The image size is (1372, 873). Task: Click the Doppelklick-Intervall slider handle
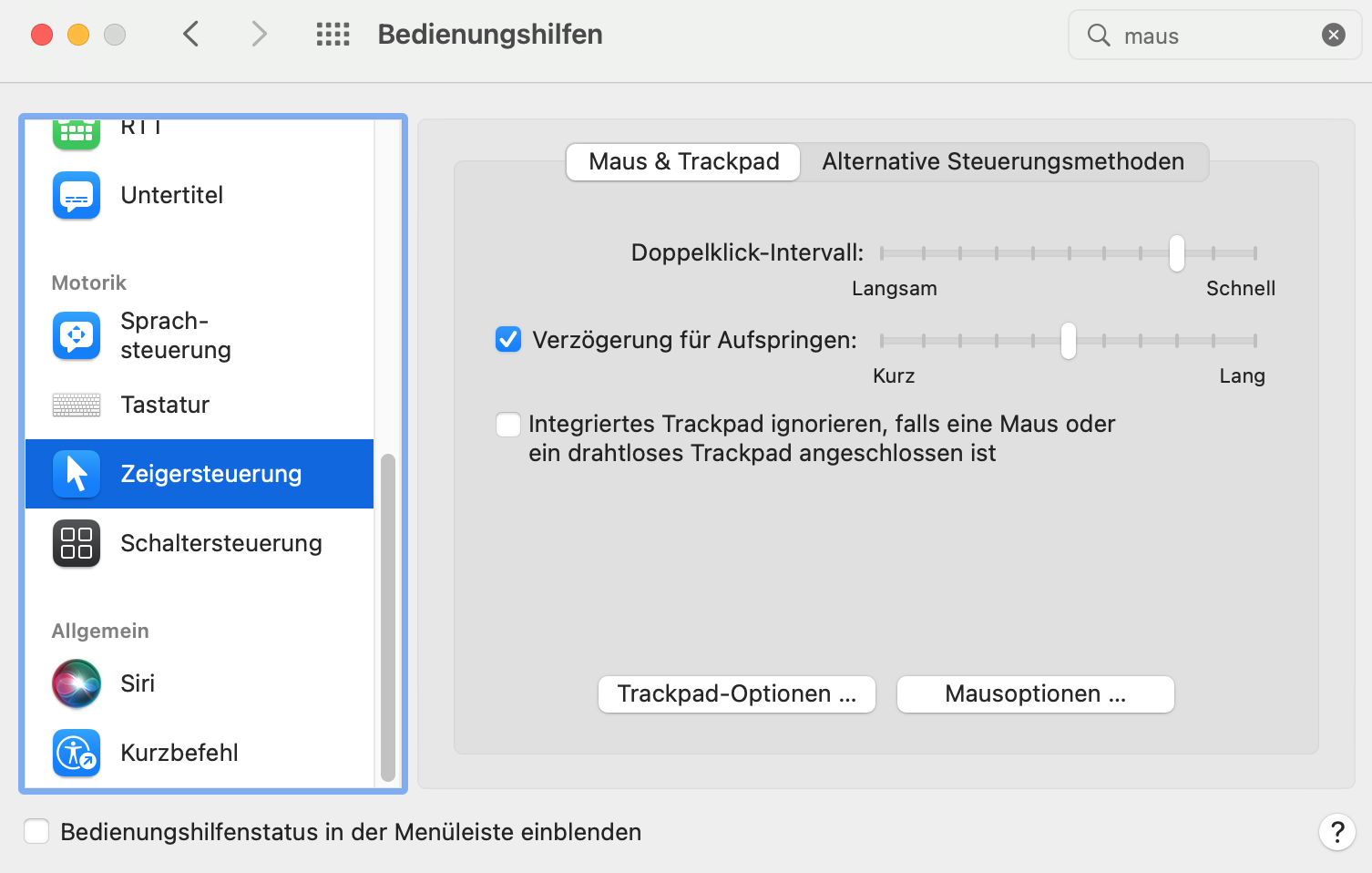(x=1177, y=253)
